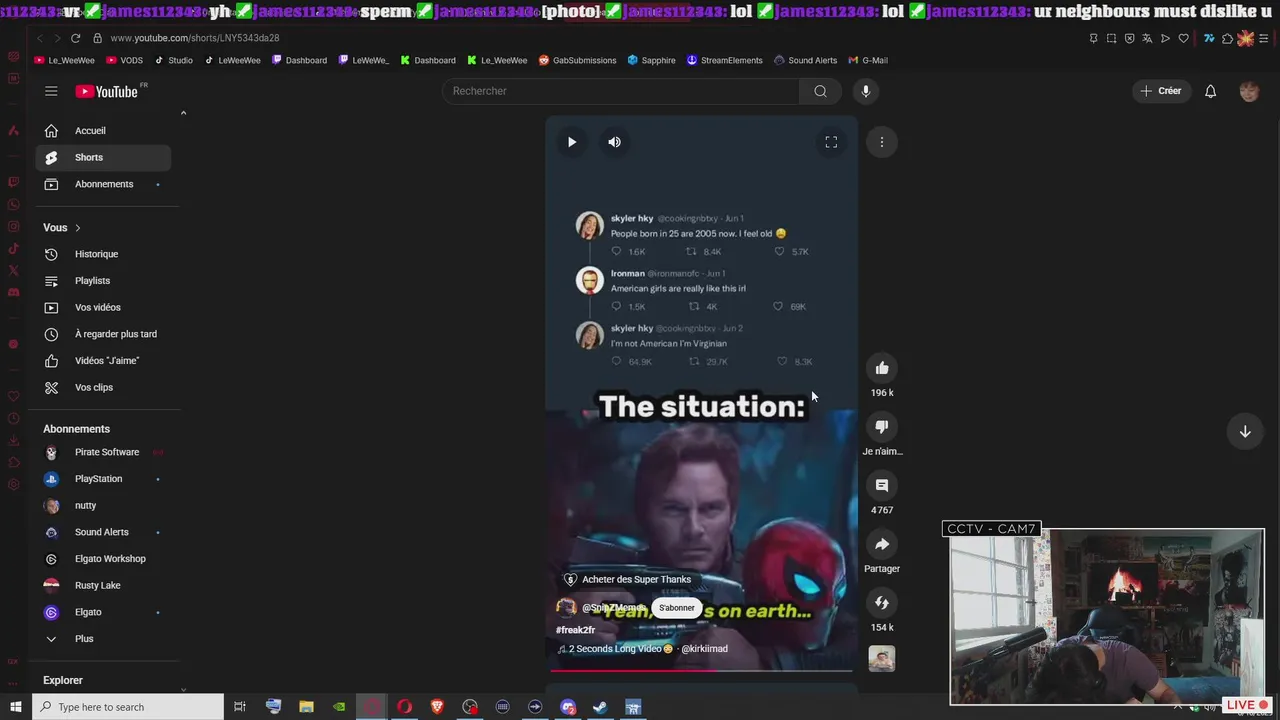Open the Brave browser taskbar icon
The height and width of the screenshot is (720, 1280).
(x=437, y=707)
